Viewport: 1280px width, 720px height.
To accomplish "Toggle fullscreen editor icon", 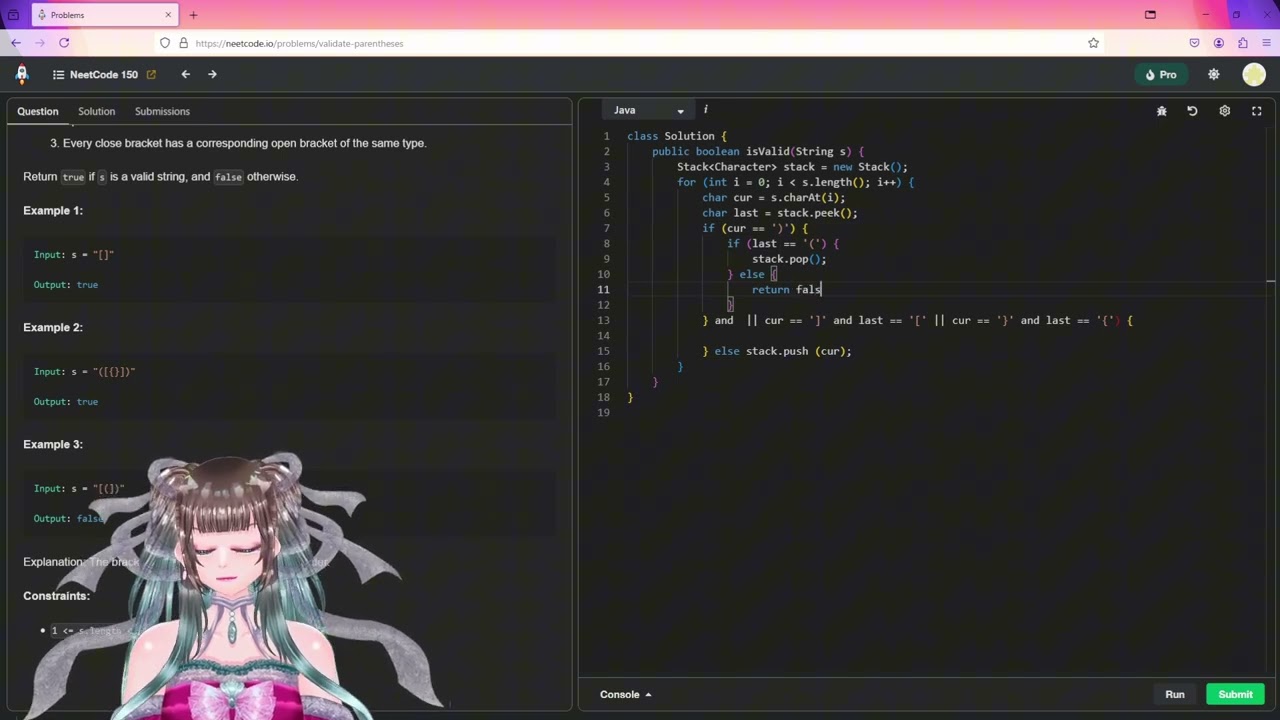I will point(1257,111).
